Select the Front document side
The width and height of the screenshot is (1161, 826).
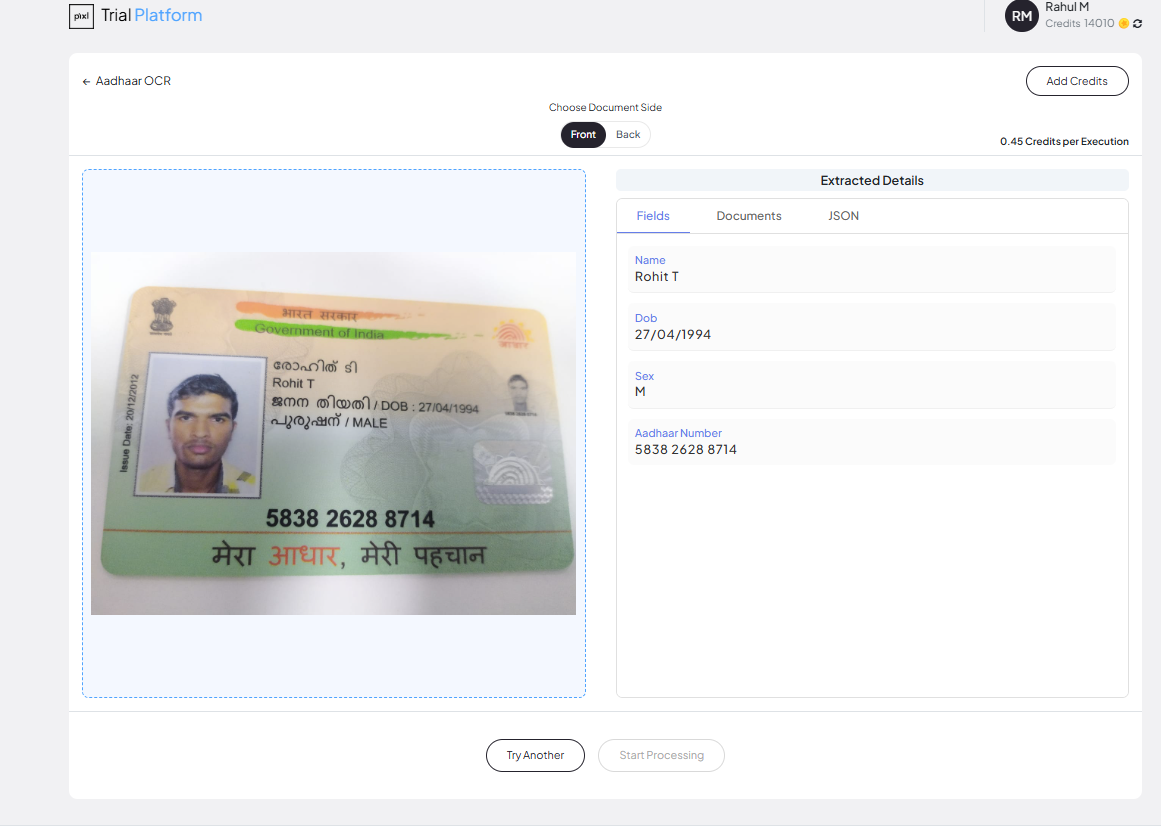583,134
